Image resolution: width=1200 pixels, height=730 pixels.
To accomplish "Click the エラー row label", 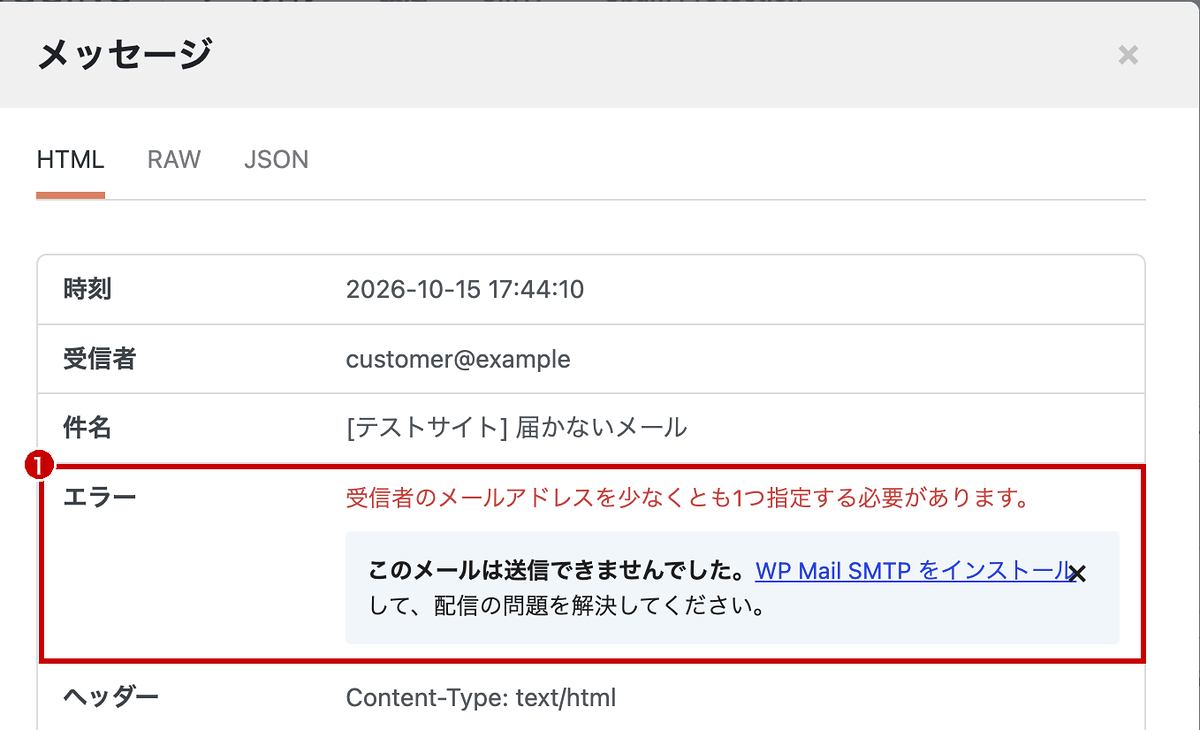I will click(x=100, y=498).
